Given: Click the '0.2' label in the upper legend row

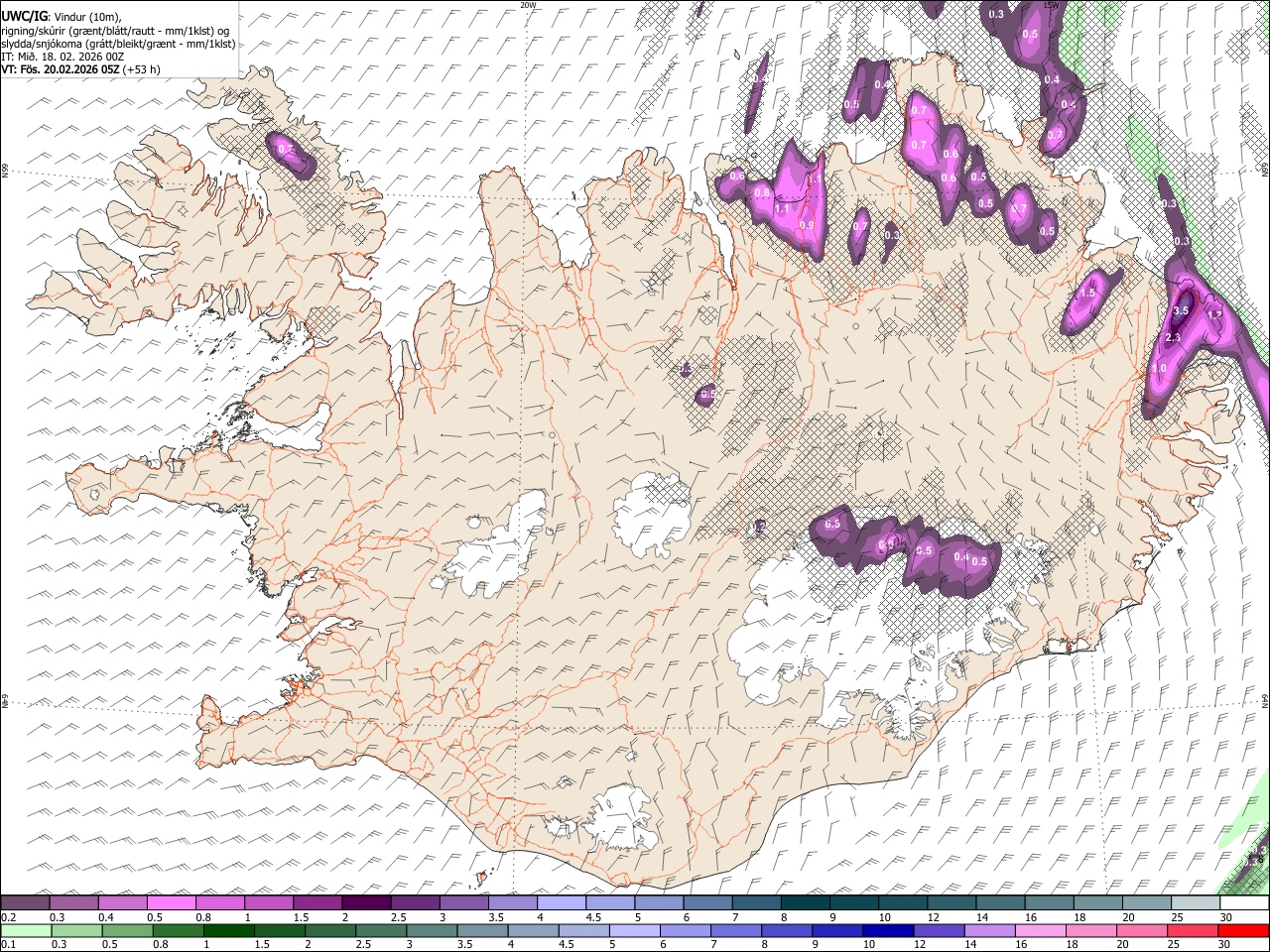Looking at the screenshot, I should click(x=8, y=917).
